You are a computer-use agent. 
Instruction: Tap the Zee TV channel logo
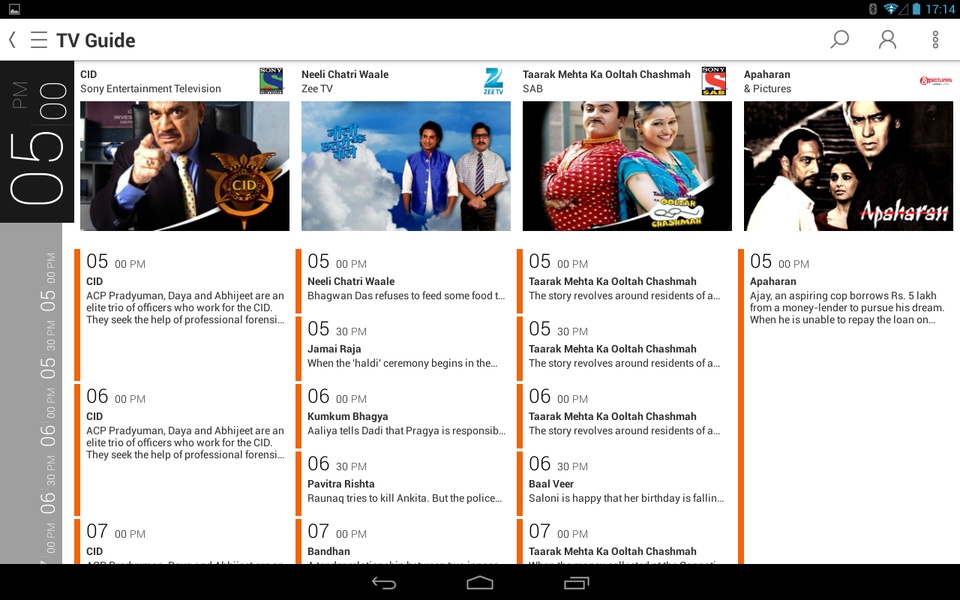tap(493, 81)
